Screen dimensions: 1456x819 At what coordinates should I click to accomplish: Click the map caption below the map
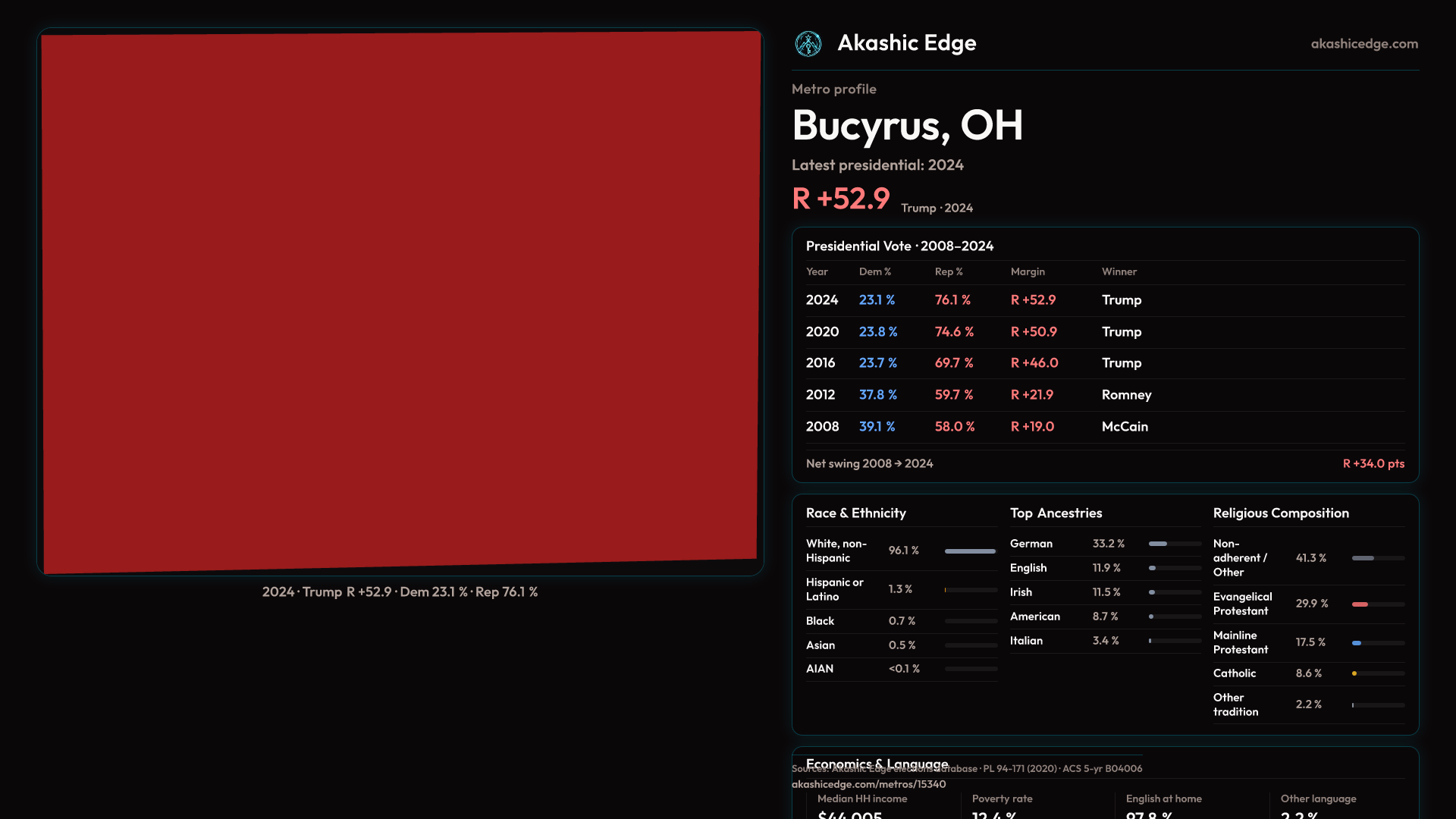point(400,592)
